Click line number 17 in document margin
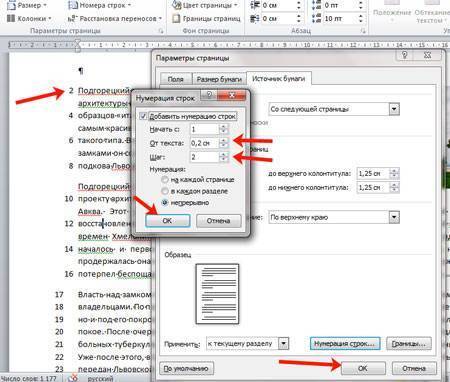Image resolution: width=450 pixels, height=382 pixels. (x=59, y=294)
